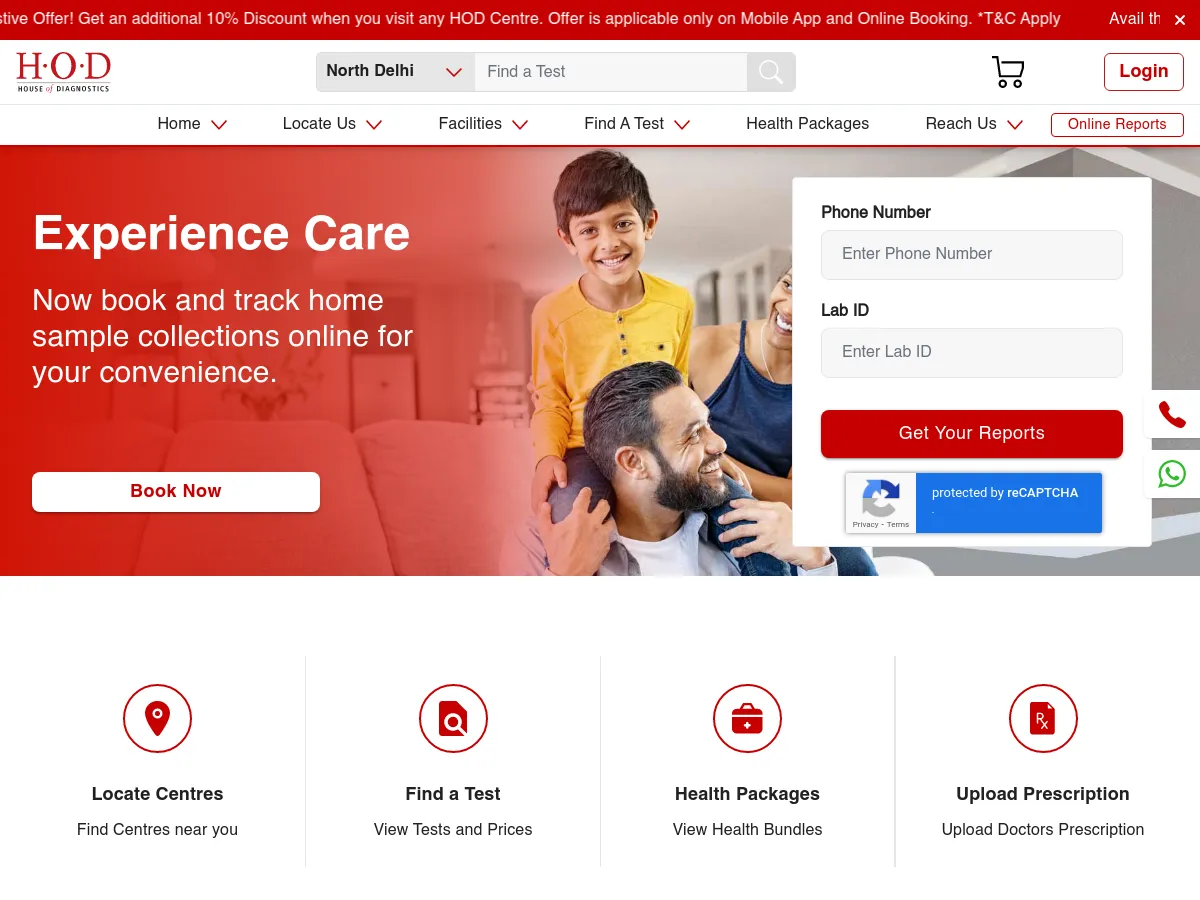Open Health Packages medical kit icon
The image size is (1200, 900).
[x=747, y=718]
